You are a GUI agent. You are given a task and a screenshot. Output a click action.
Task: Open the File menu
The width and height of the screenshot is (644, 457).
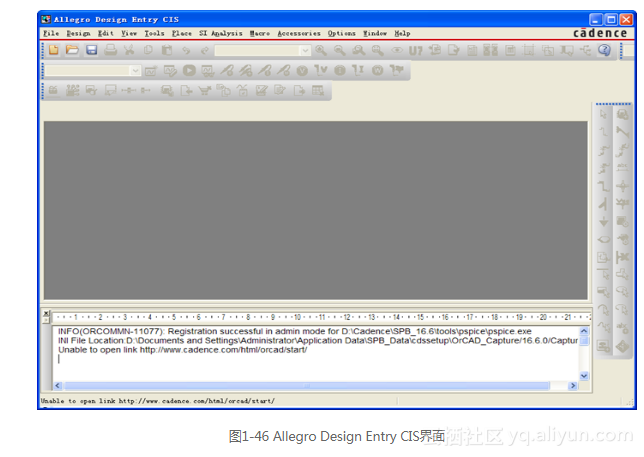51,33
